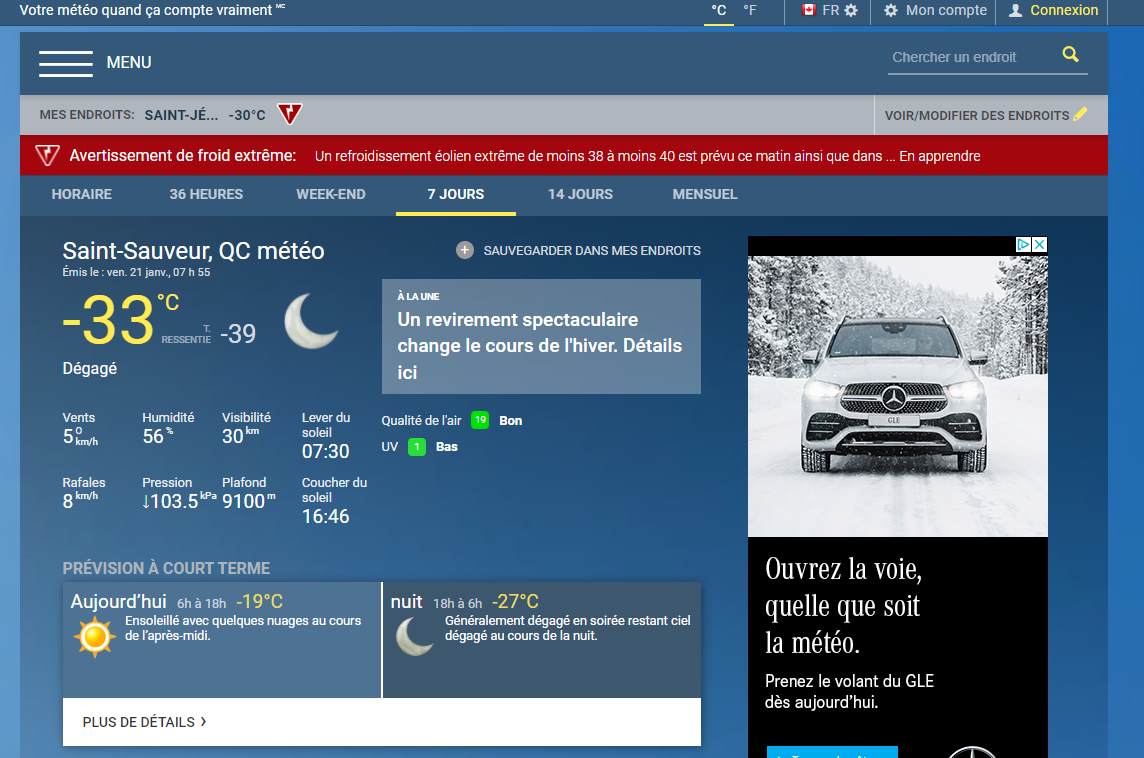Switch temperature units to °F

[750, 10]
